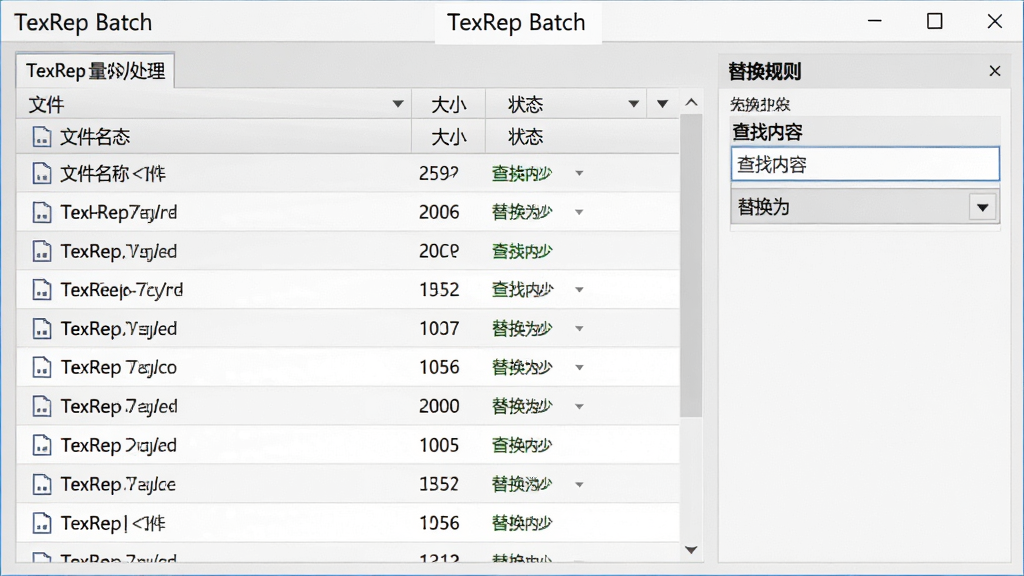Open status dropdown in the 1007 row
This screenshot has height=576, width=1024.
click(579, 328)
